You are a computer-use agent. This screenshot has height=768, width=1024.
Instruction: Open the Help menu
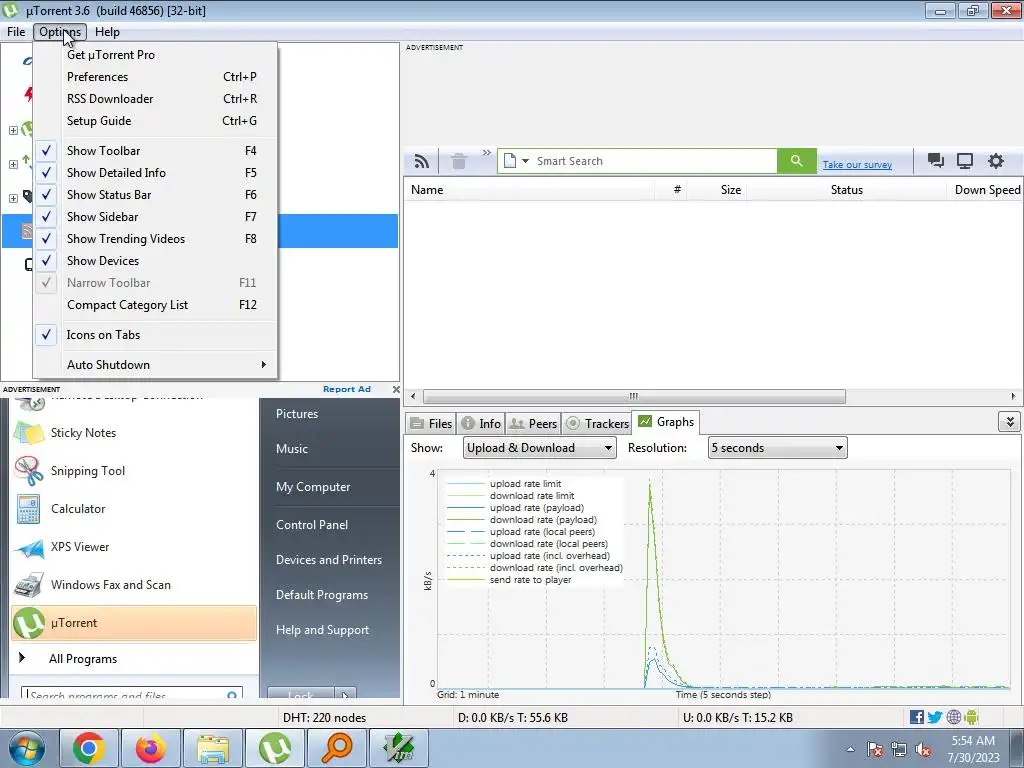coord(107,32)
